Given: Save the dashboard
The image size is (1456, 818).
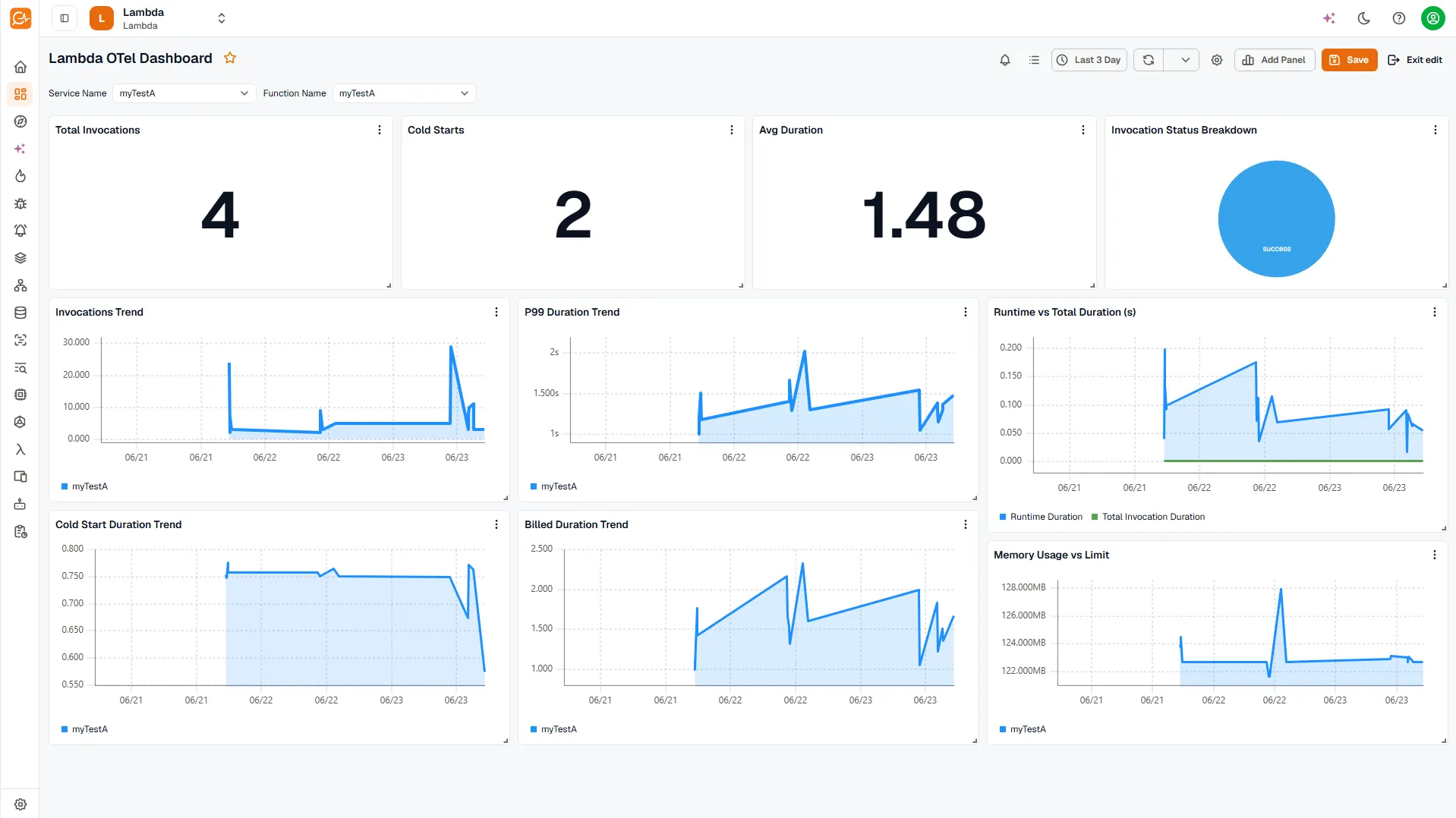Looking at the screenshot, I should [1349, 60].
